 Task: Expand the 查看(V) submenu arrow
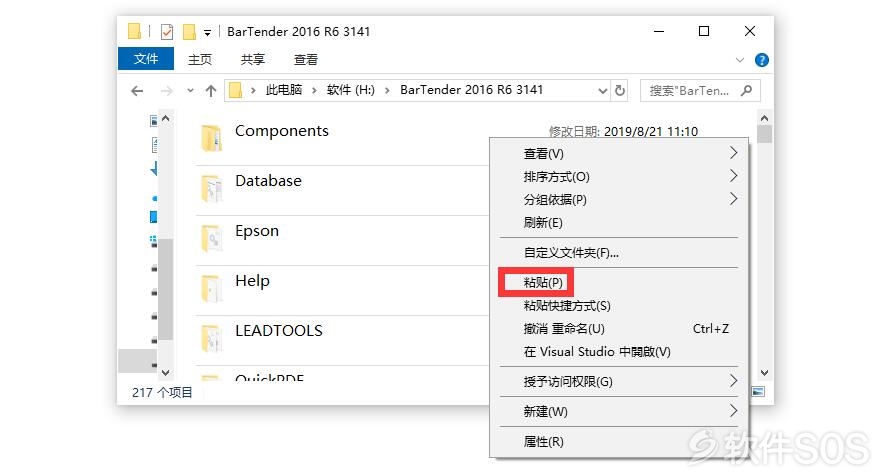pos(733,153)
